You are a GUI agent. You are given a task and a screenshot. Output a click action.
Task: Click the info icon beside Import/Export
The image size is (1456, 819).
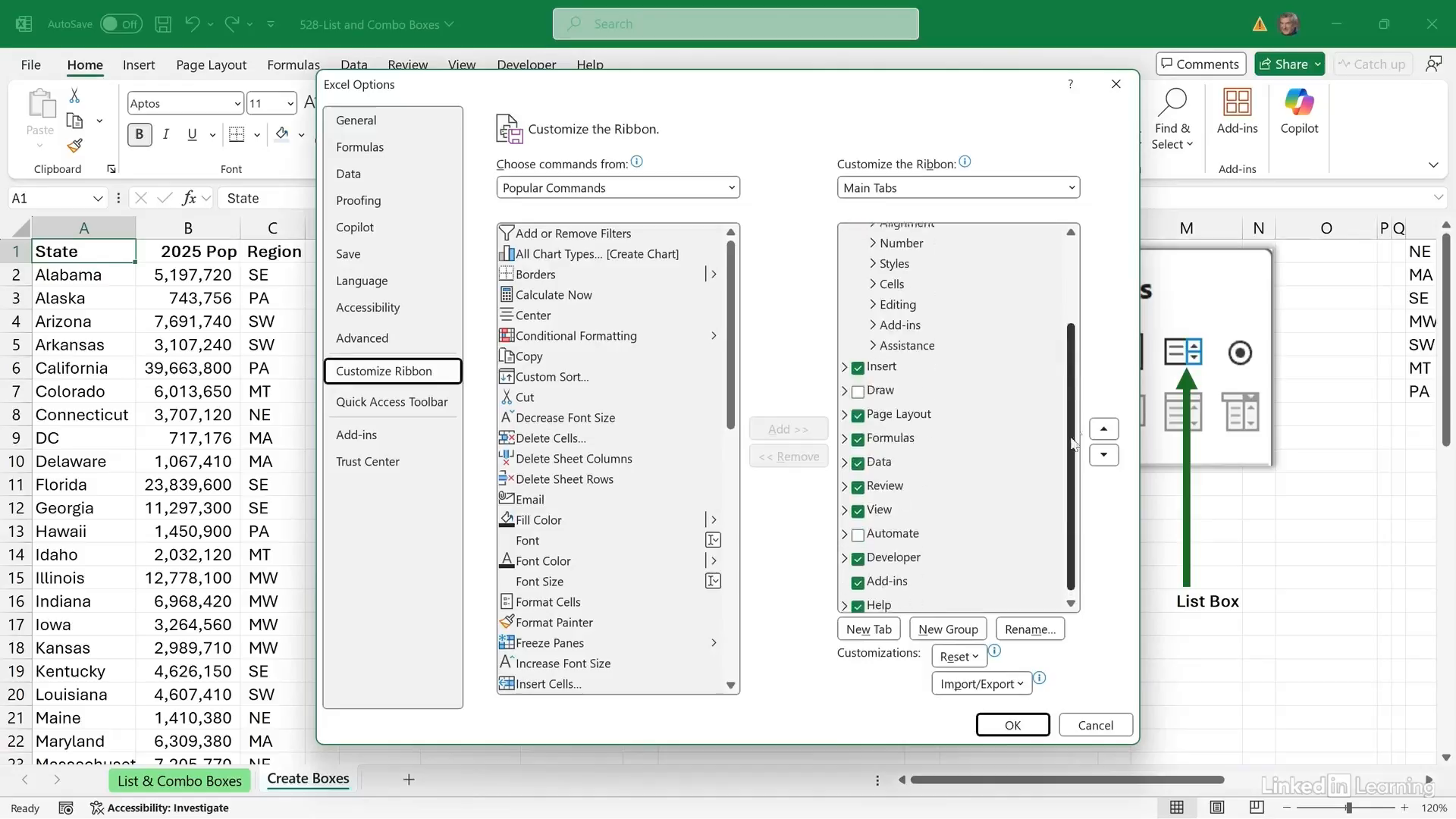pos(1040,678)
